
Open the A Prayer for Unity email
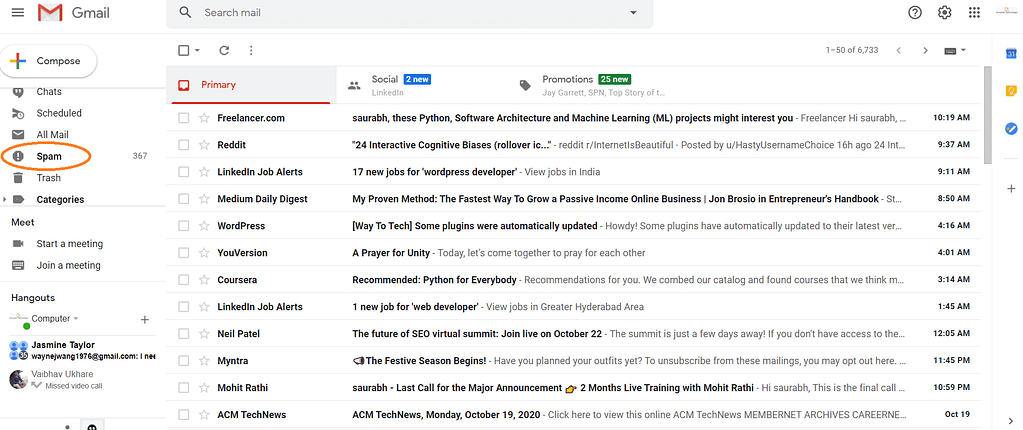pos(575,253)
